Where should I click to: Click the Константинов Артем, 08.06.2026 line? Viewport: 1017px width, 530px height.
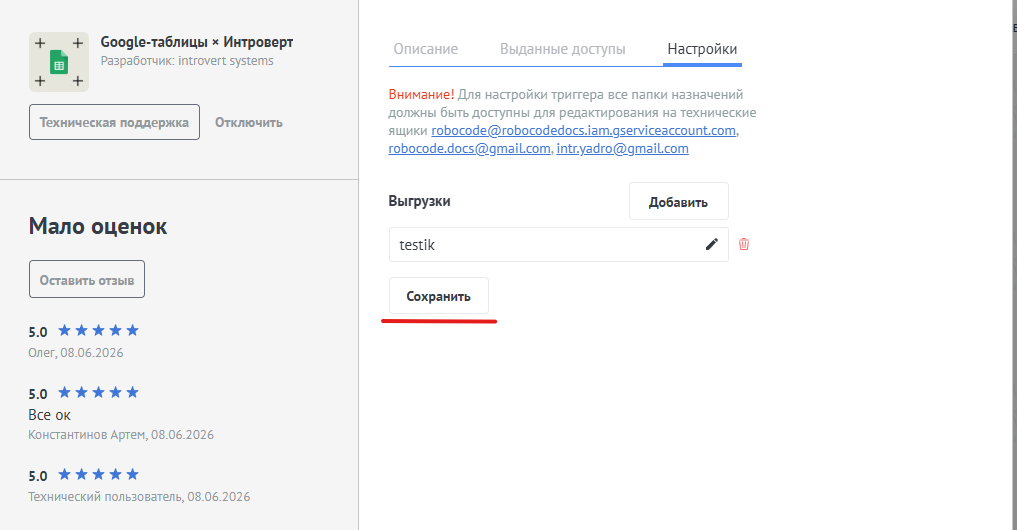[x=121, y=435]
